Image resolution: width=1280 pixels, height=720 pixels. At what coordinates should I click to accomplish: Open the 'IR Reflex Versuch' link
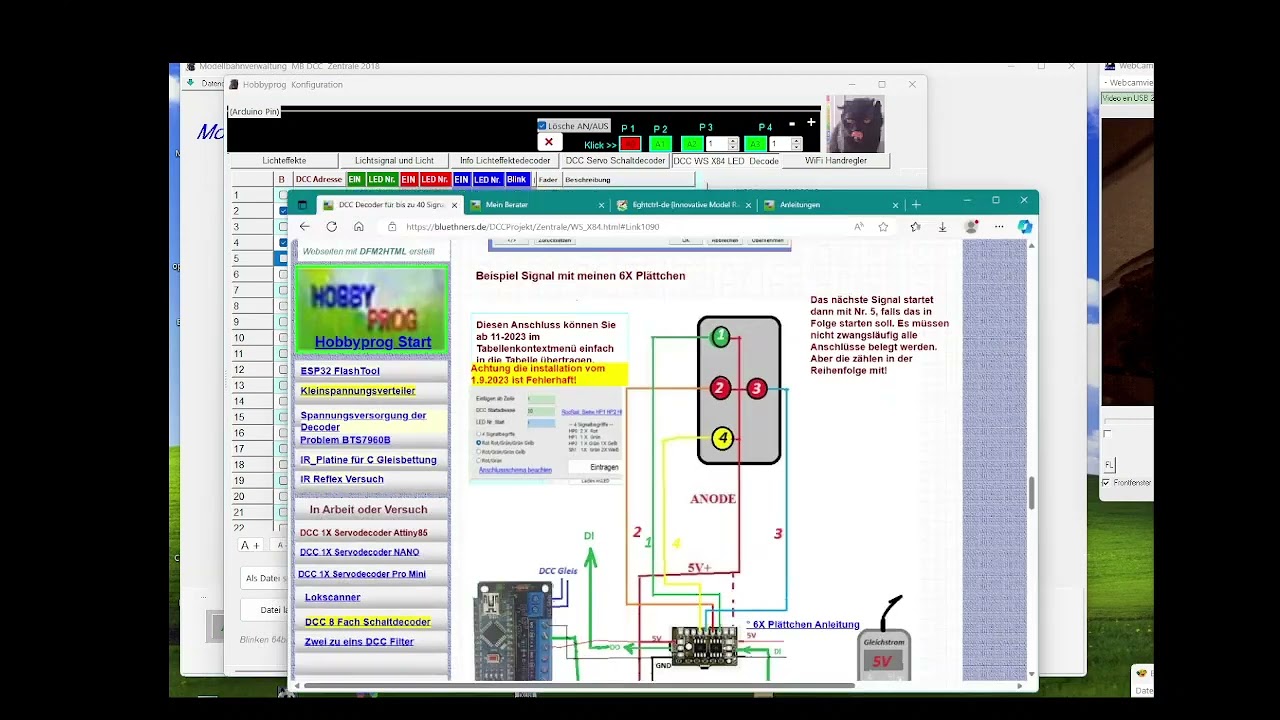click(x=342, y=479)
